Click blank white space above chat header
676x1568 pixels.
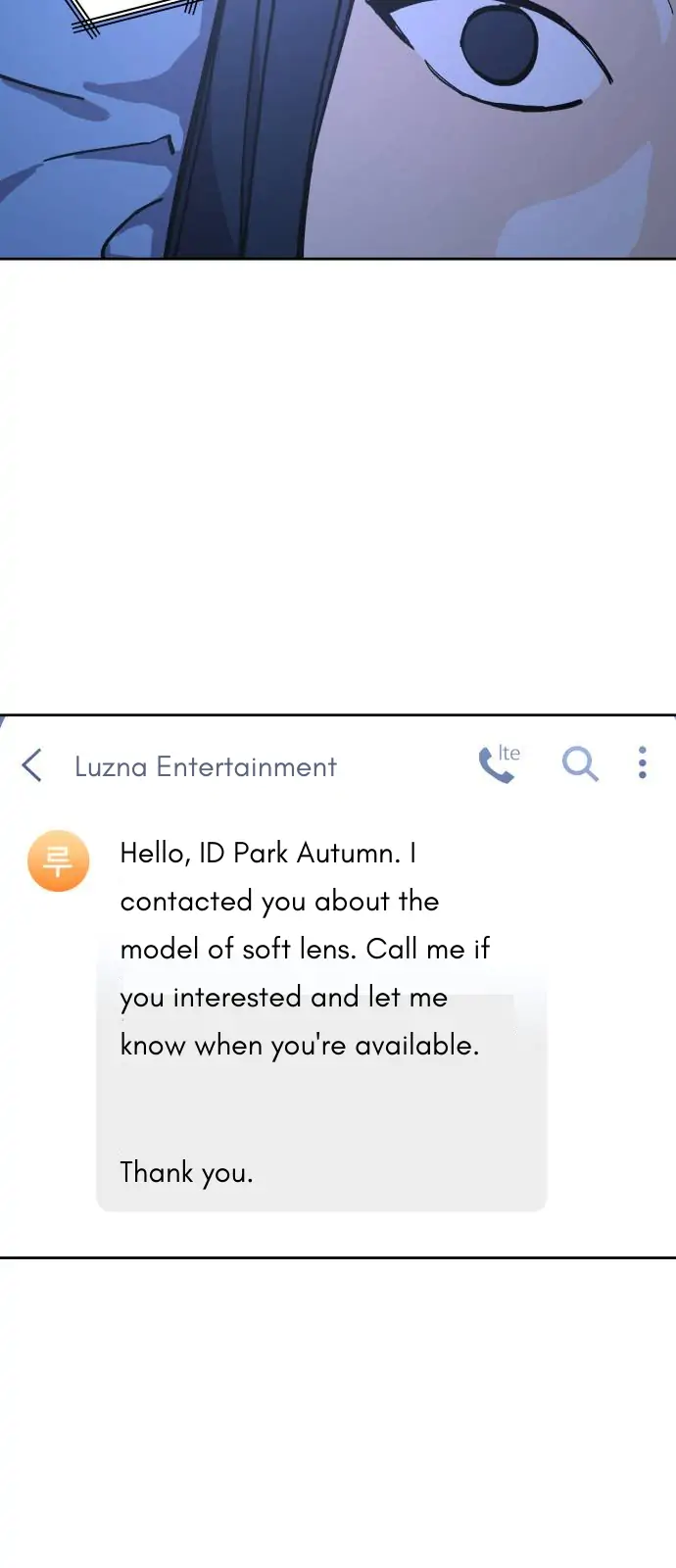(338, 490)
